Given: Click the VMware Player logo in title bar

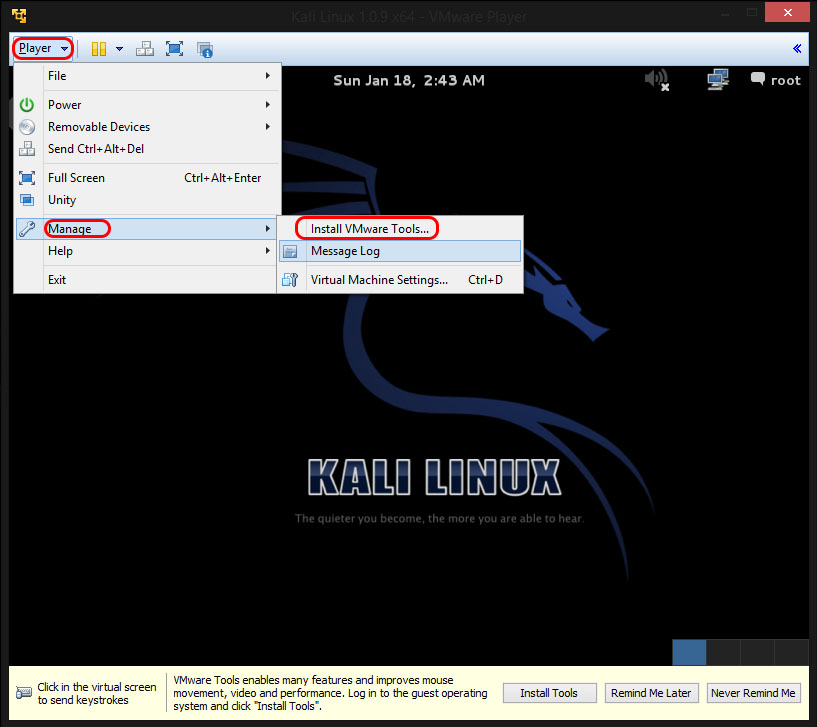Looking at the screenshot, I should click(x=19, y=15).
